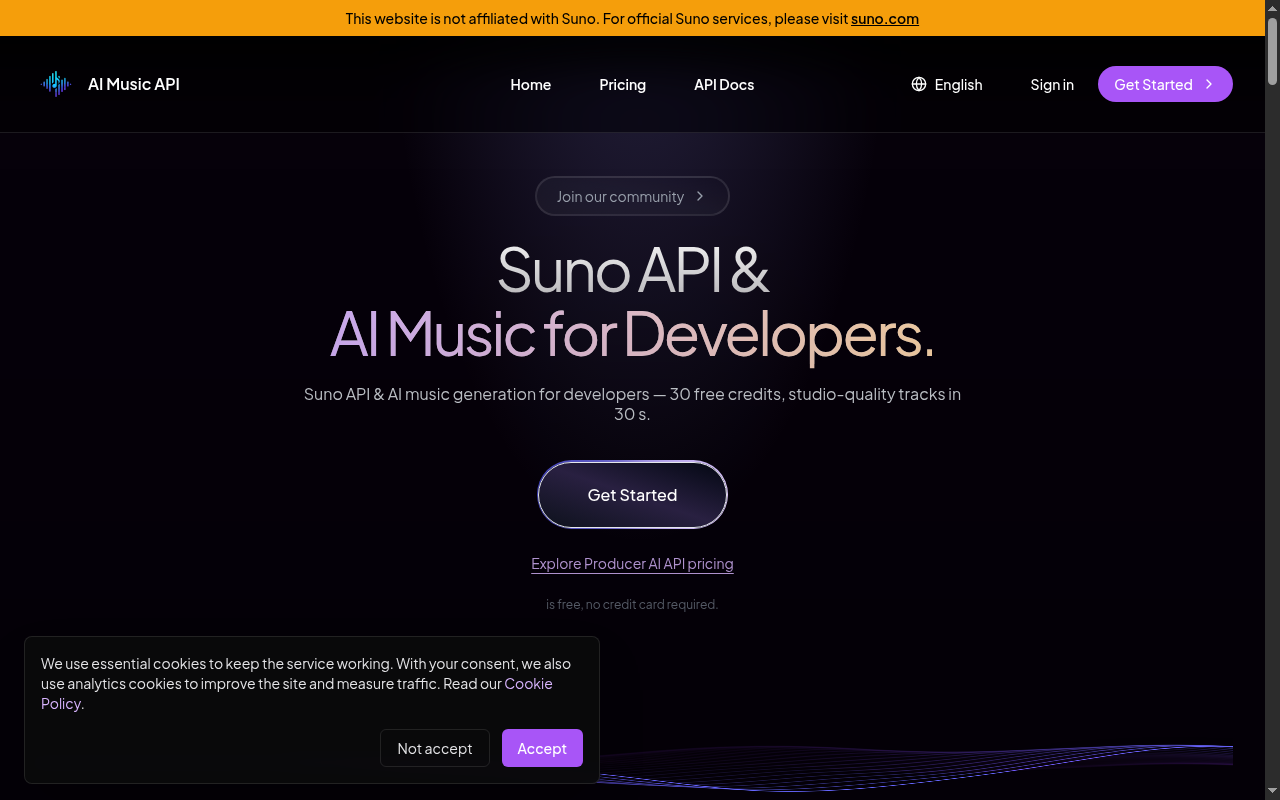Viewport: 1280px width, 800px height.
Task: Open Explore Producer AI API pricing link
Action: pyautogui.click(x=632, y=564)
